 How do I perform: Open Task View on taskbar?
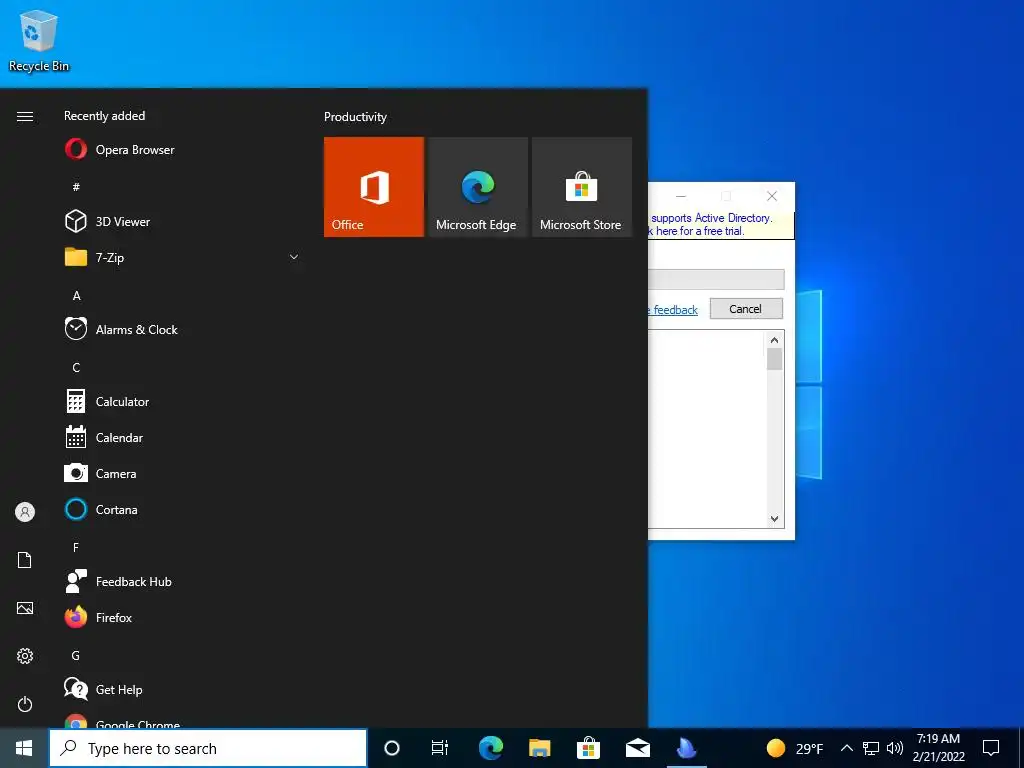(440, 748)
